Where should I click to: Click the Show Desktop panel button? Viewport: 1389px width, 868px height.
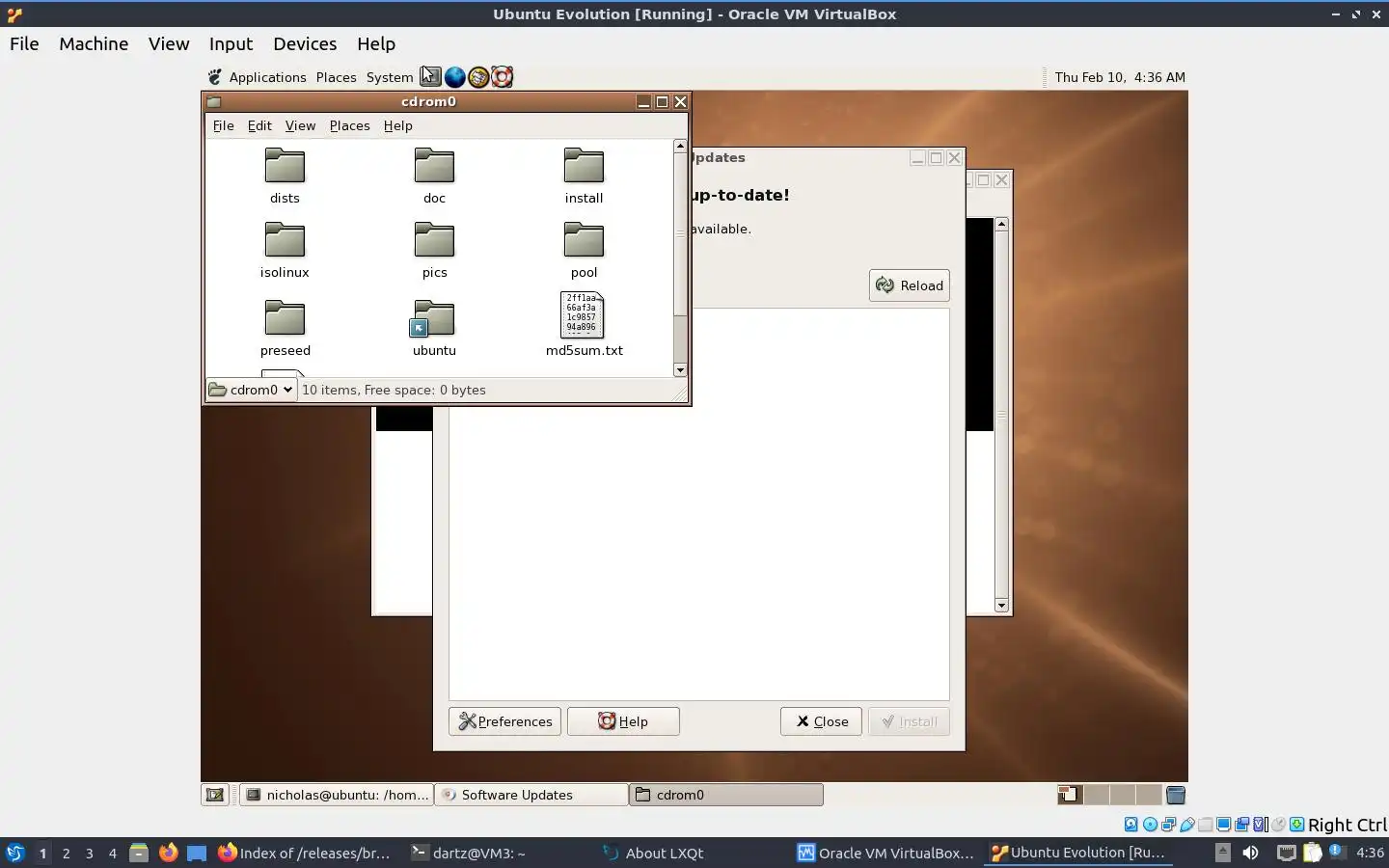[x=215, y=795]
